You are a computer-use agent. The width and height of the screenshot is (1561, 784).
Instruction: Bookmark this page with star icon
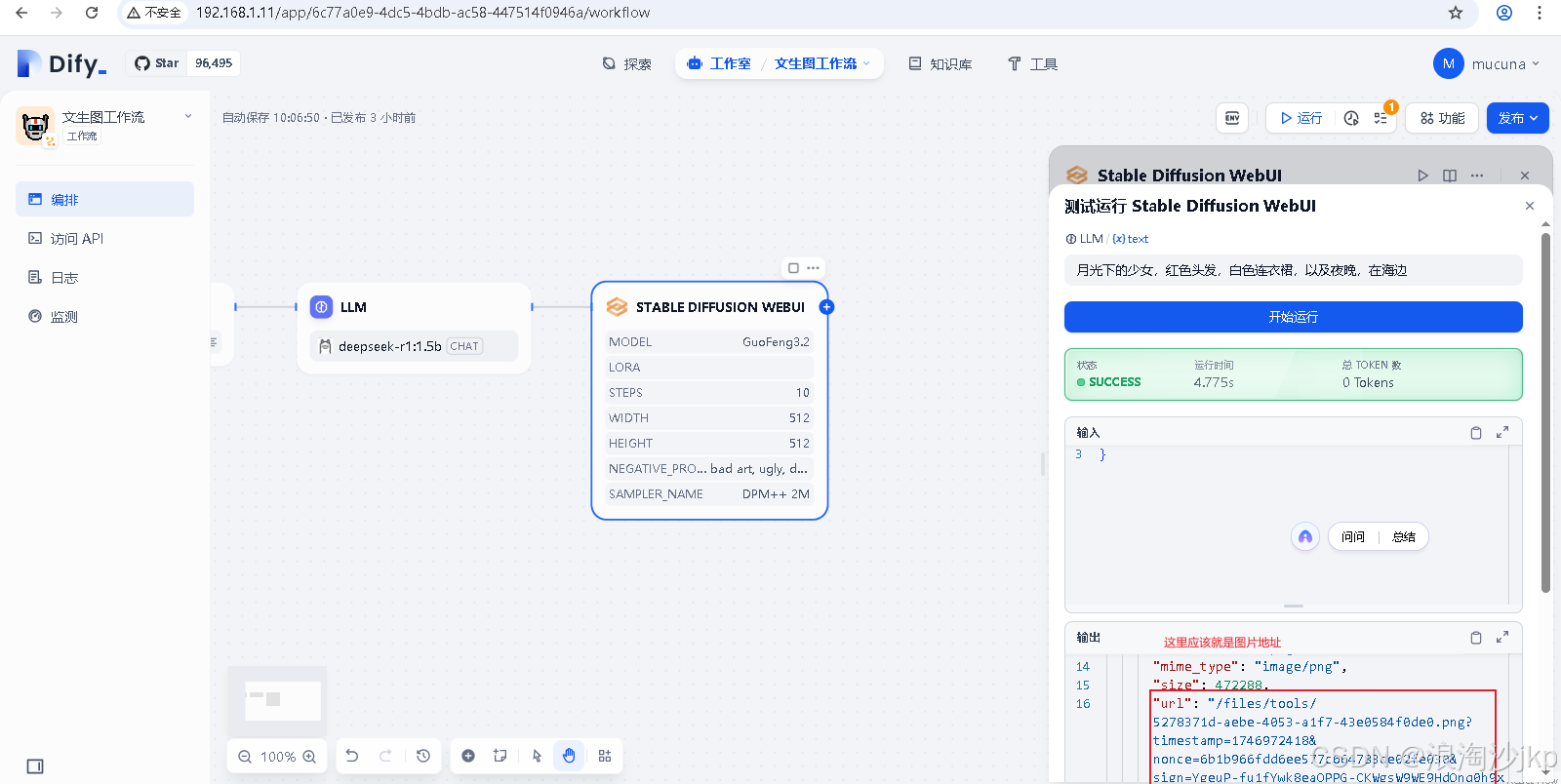tap(1456, 13)
